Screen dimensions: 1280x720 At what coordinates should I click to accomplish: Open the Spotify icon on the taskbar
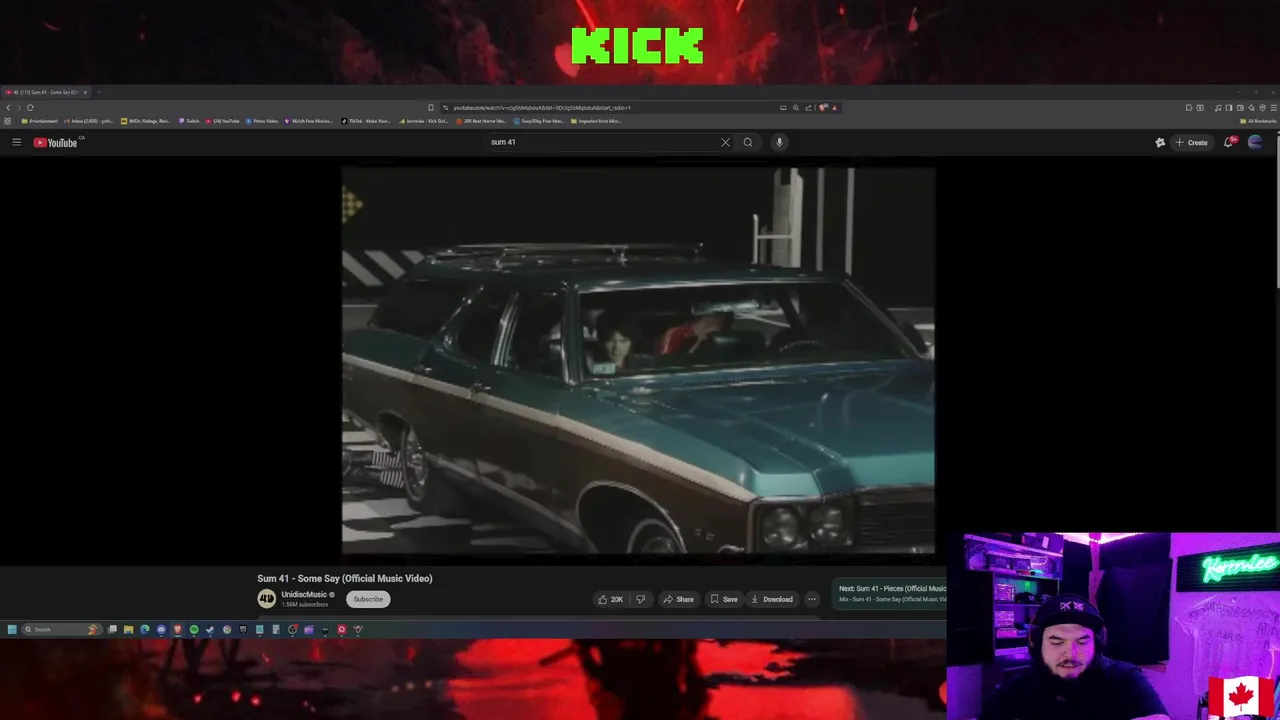point(194,629)
